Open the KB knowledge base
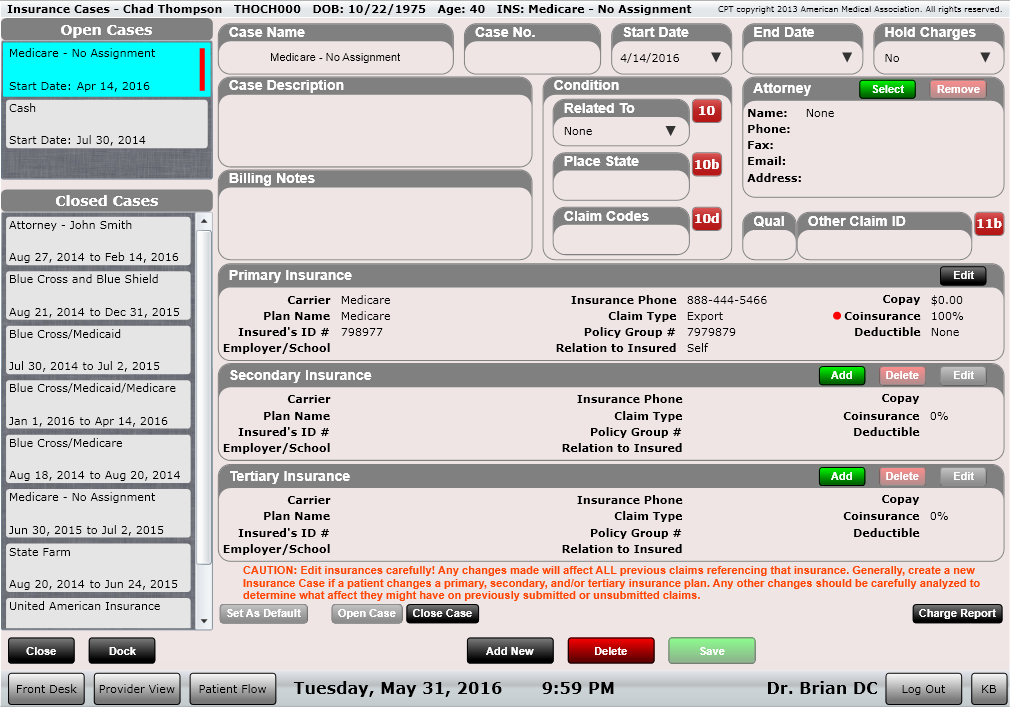This screenshot has height=707, width=1010. 988,688
